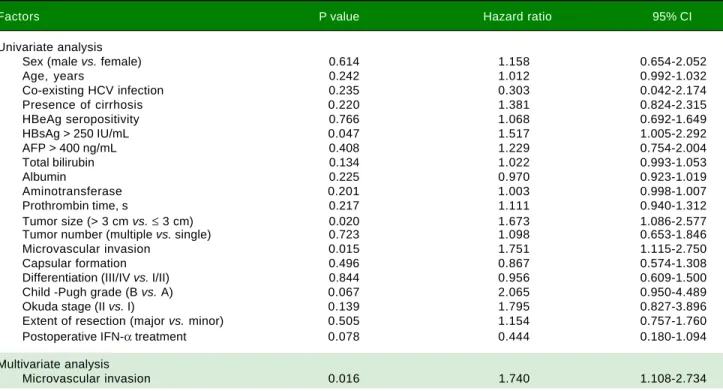Click hazard ratio 2.065 for Child-Pugh grade
723x391 pixels.
click(x=514, y=292)
